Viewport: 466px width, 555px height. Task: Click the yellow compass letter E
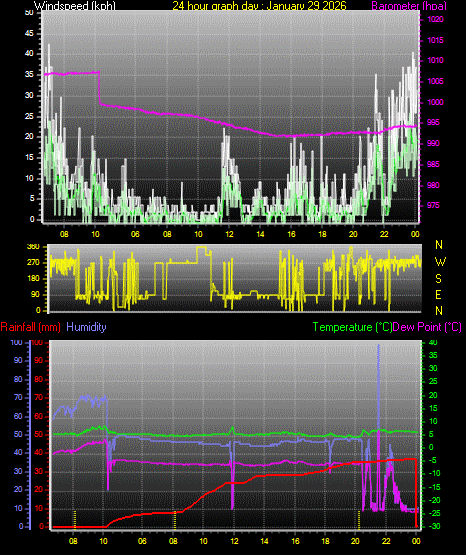438,295
